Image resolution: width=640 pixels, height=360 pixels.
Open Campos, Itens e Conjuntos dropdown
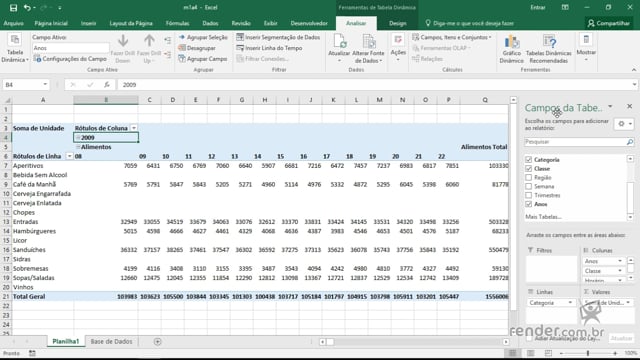coord(452,37)
